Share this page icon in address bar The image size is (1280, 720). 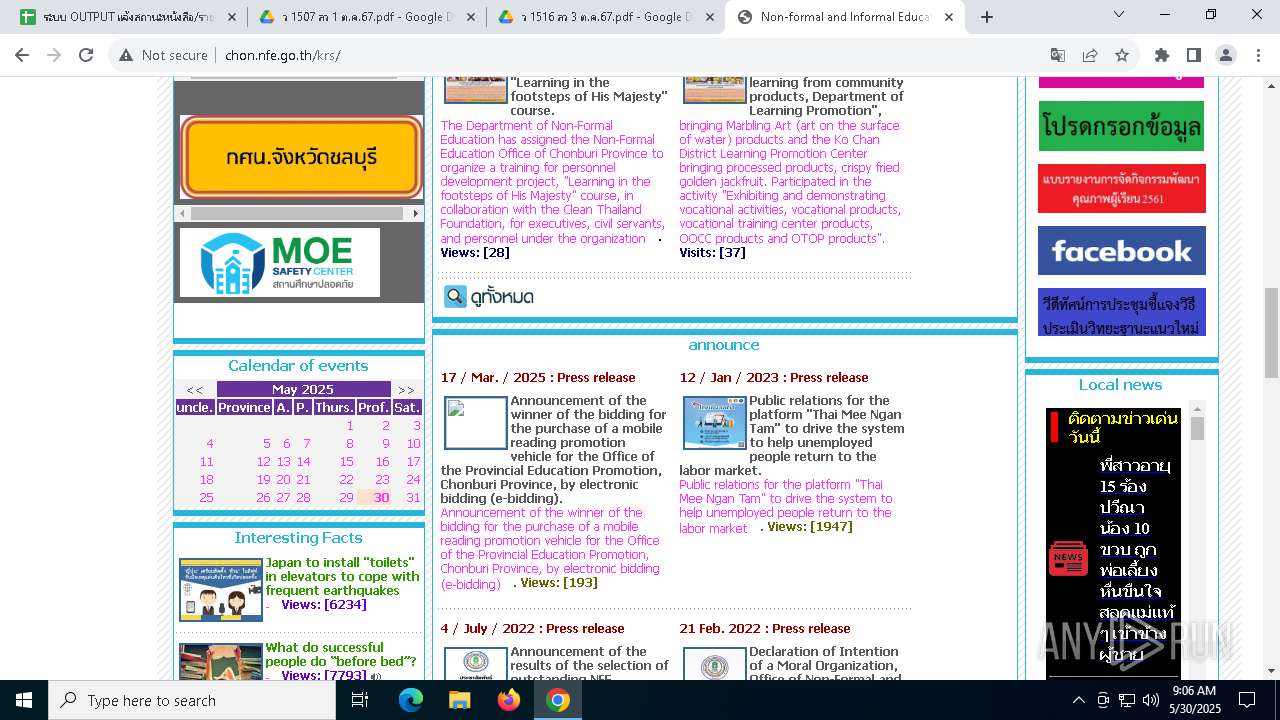(1090, 55)
